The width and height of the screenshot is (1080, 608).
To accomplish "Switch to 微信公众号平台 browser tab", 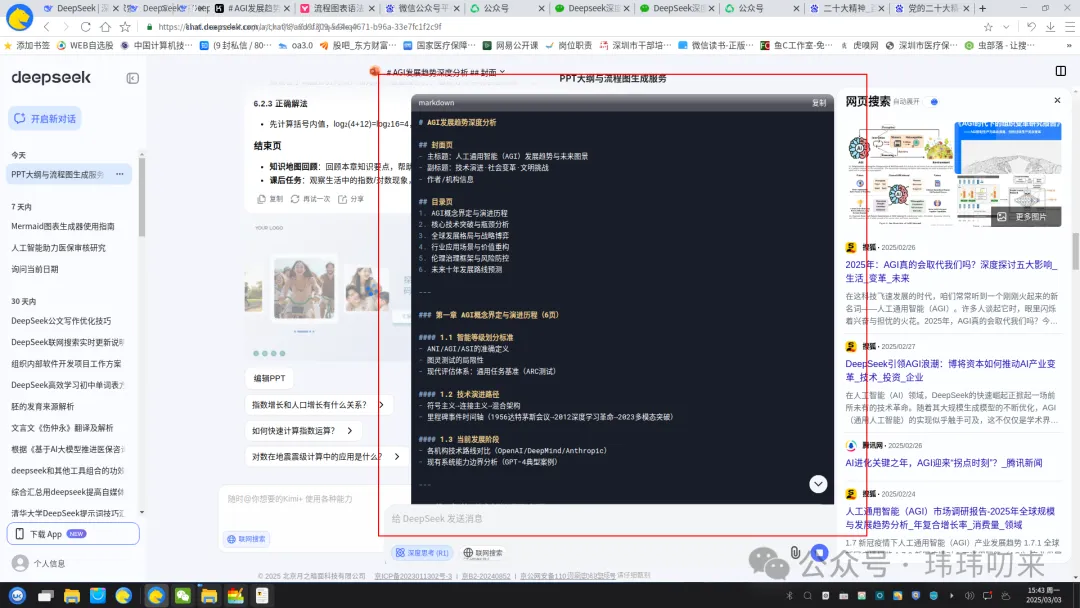I will pos(422,8).
